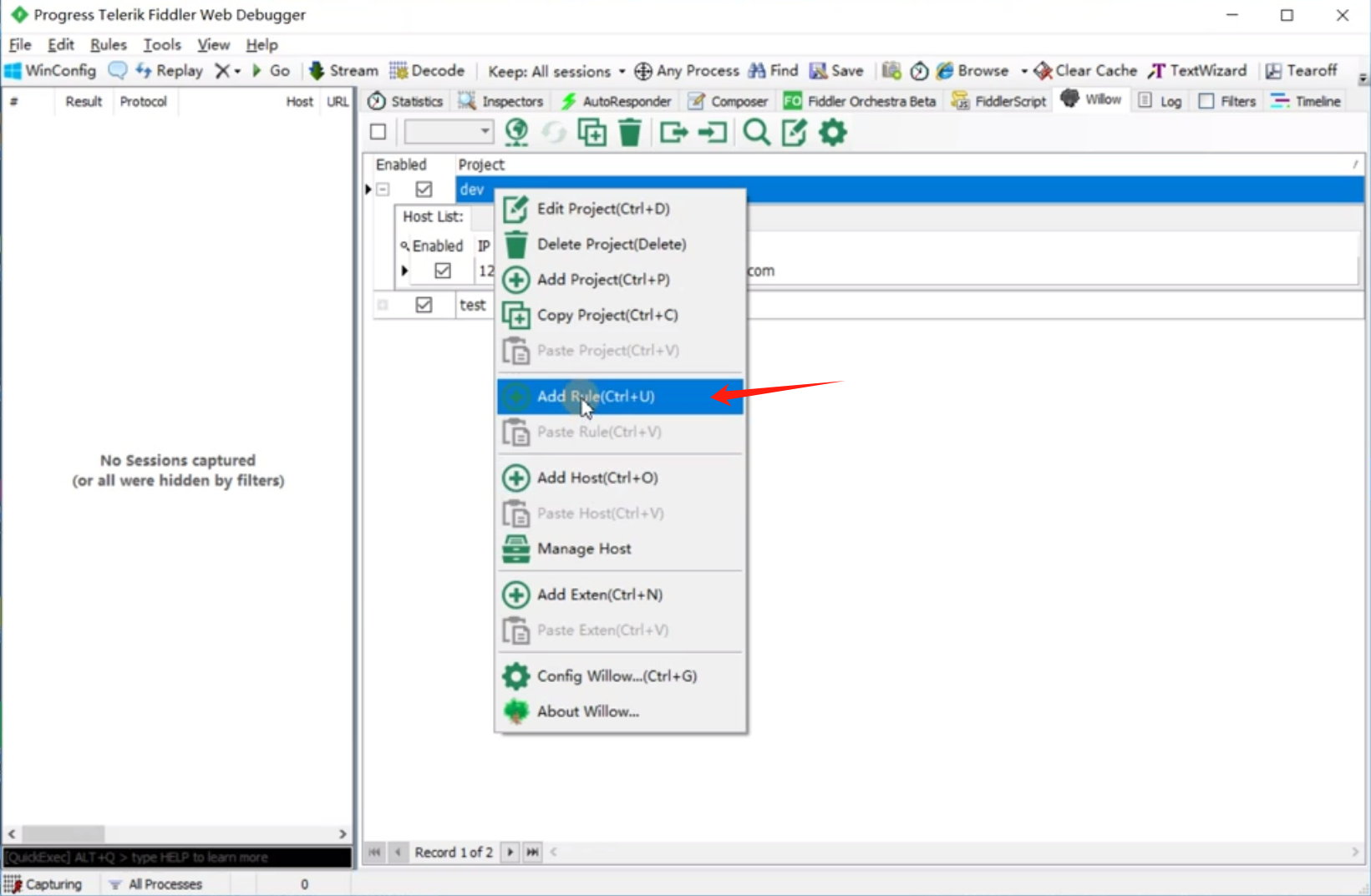Toggle the host entry Enabled checkbox
The height and width of the screenshot is (896, 1371).
(443, 271)
